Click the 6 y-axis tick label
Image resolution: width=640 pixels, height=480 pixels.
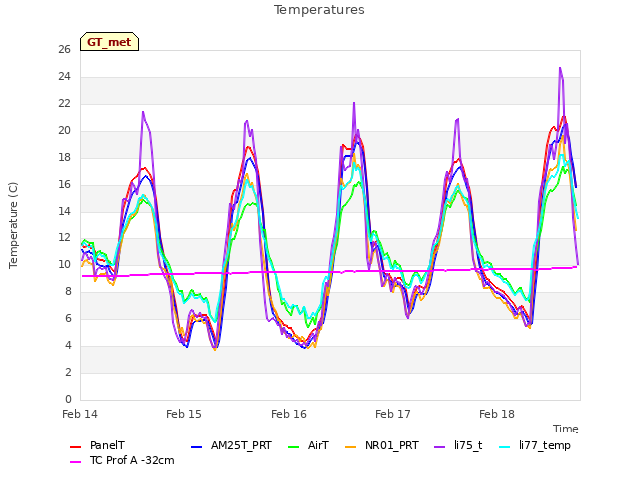point(68,318)
